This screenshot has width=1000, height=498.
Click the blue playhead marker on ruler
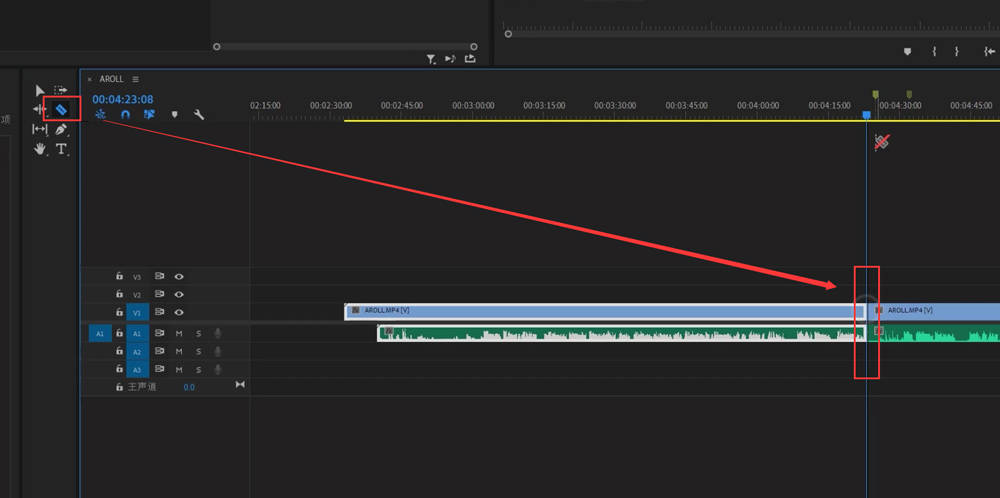pos(866,115)
